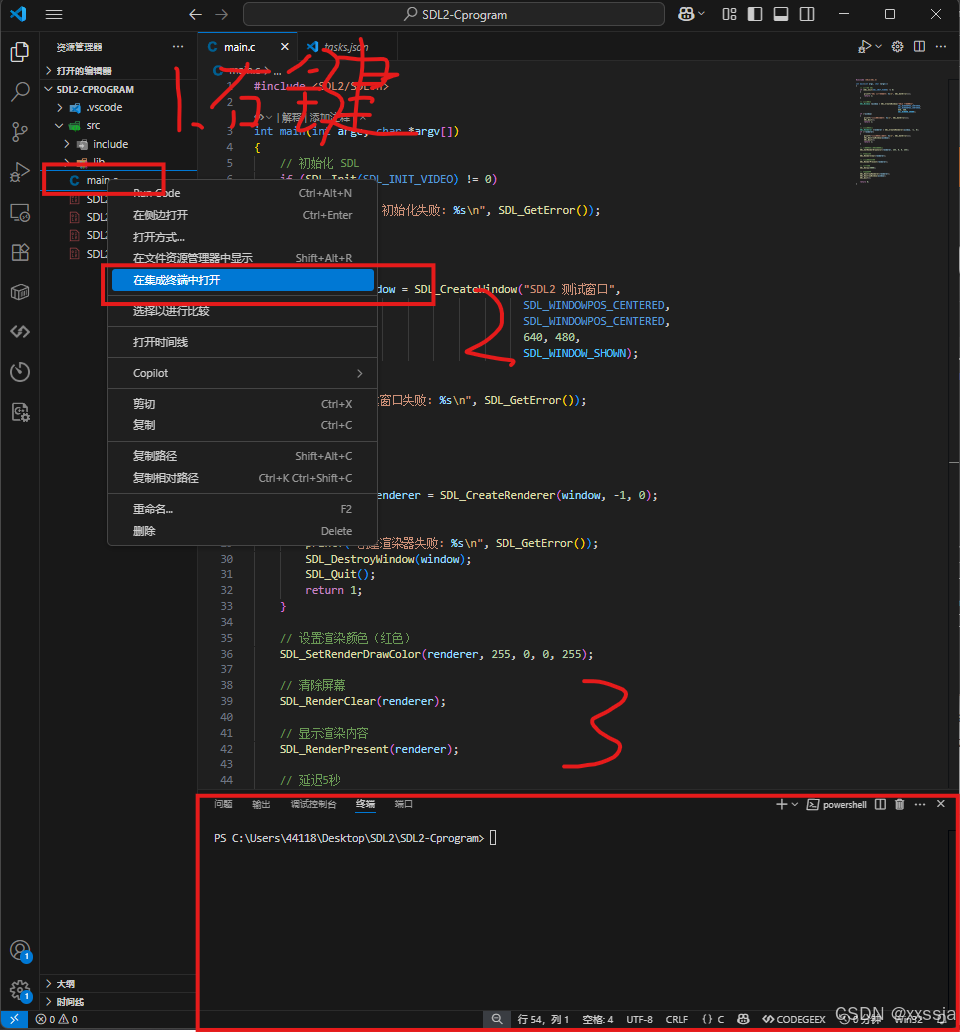Switch to the tasks.json tab
The width and height of the screenshot is (960, 1032).
coord(345,46)
